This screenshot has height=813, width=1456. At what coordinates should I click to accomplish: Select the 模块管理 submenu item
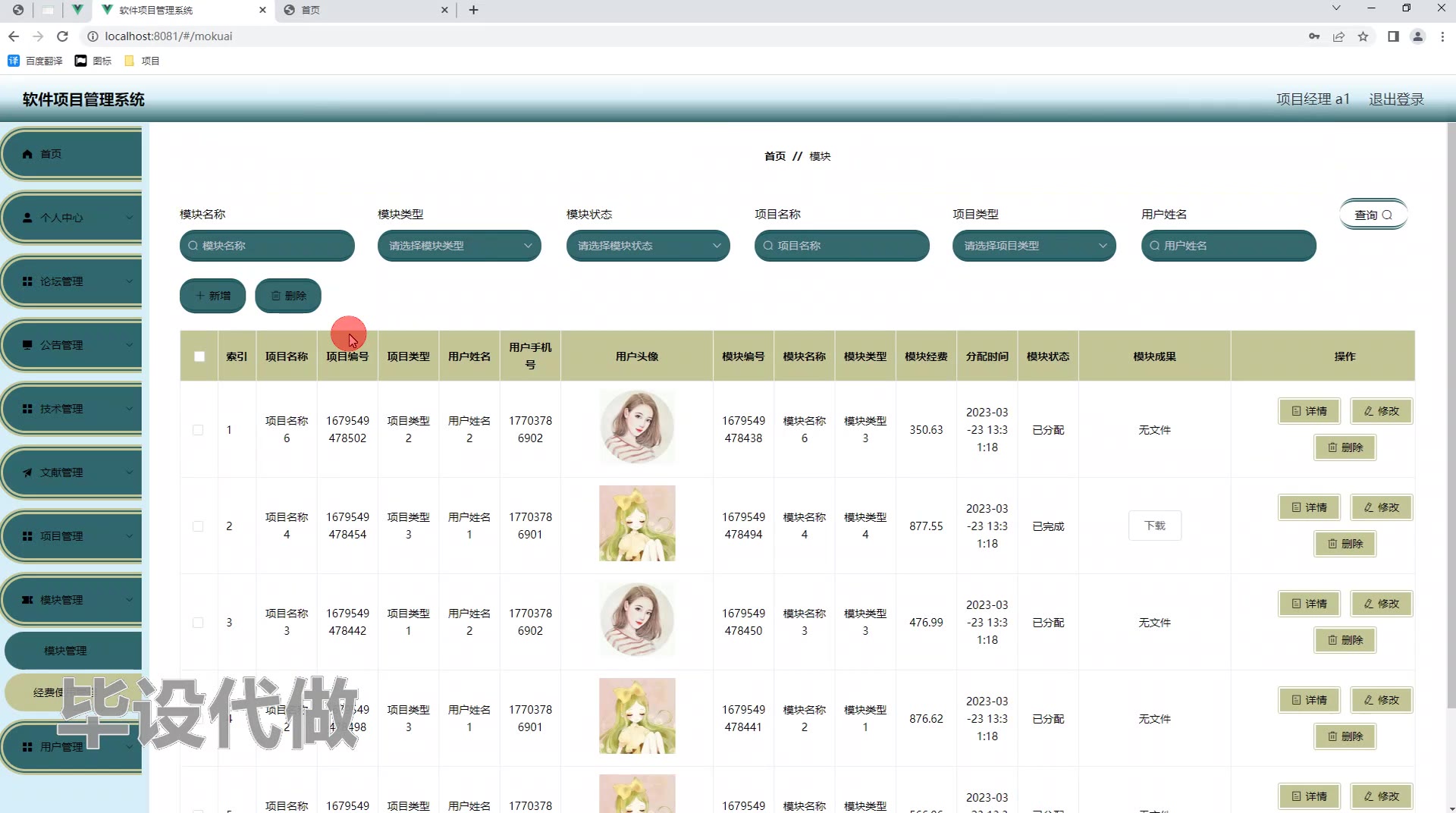click(73, 651)
